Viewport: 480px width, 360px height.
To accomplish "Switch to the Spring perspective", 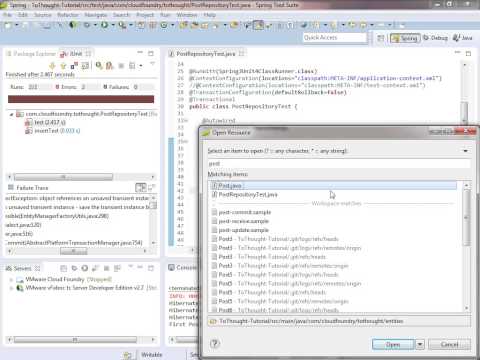I will coord(405,38).
